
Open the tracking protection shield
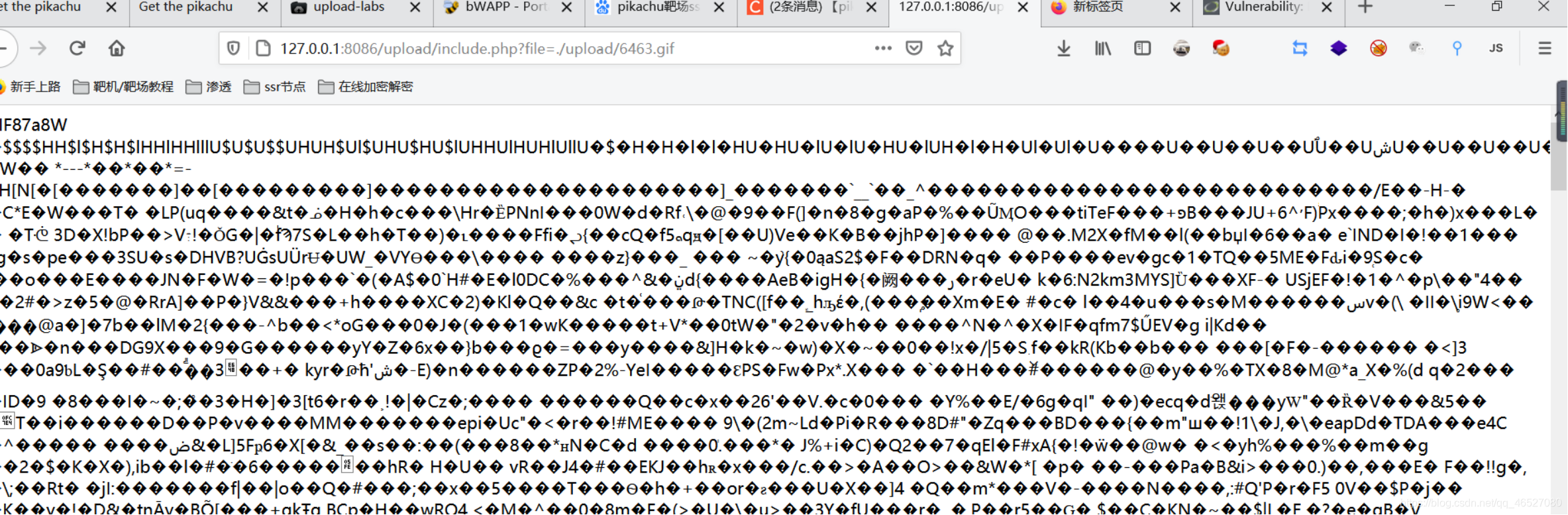point(233,48)
